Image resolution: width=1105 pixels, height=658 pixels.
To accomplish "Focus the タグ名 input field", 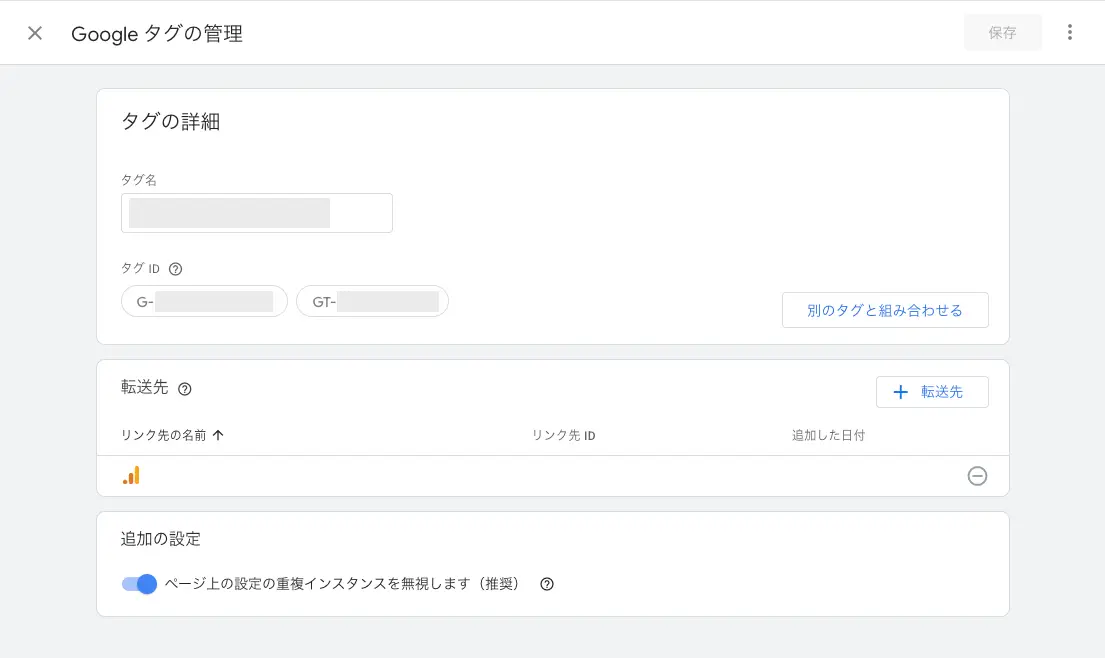I will (x=257, y=213).
